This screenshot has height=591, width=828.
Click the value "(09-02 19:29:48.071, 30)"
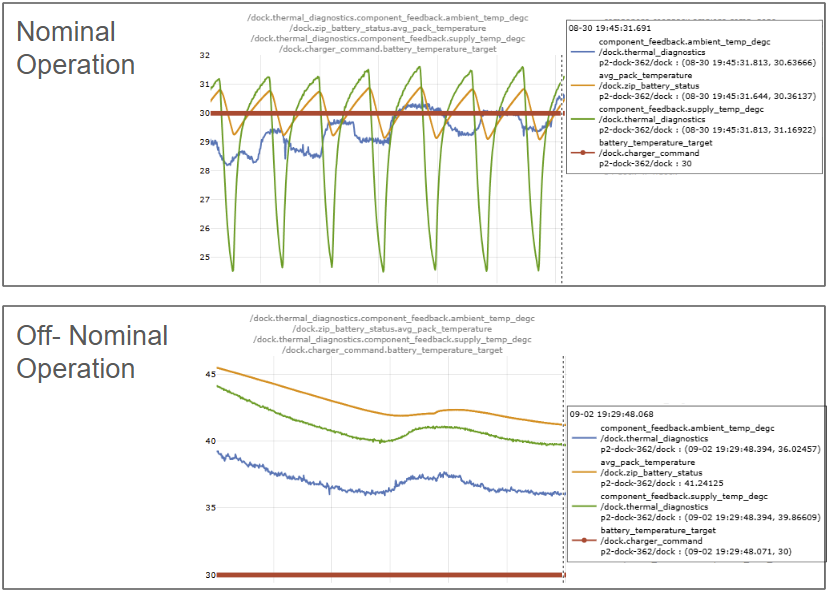coord(739,552)
